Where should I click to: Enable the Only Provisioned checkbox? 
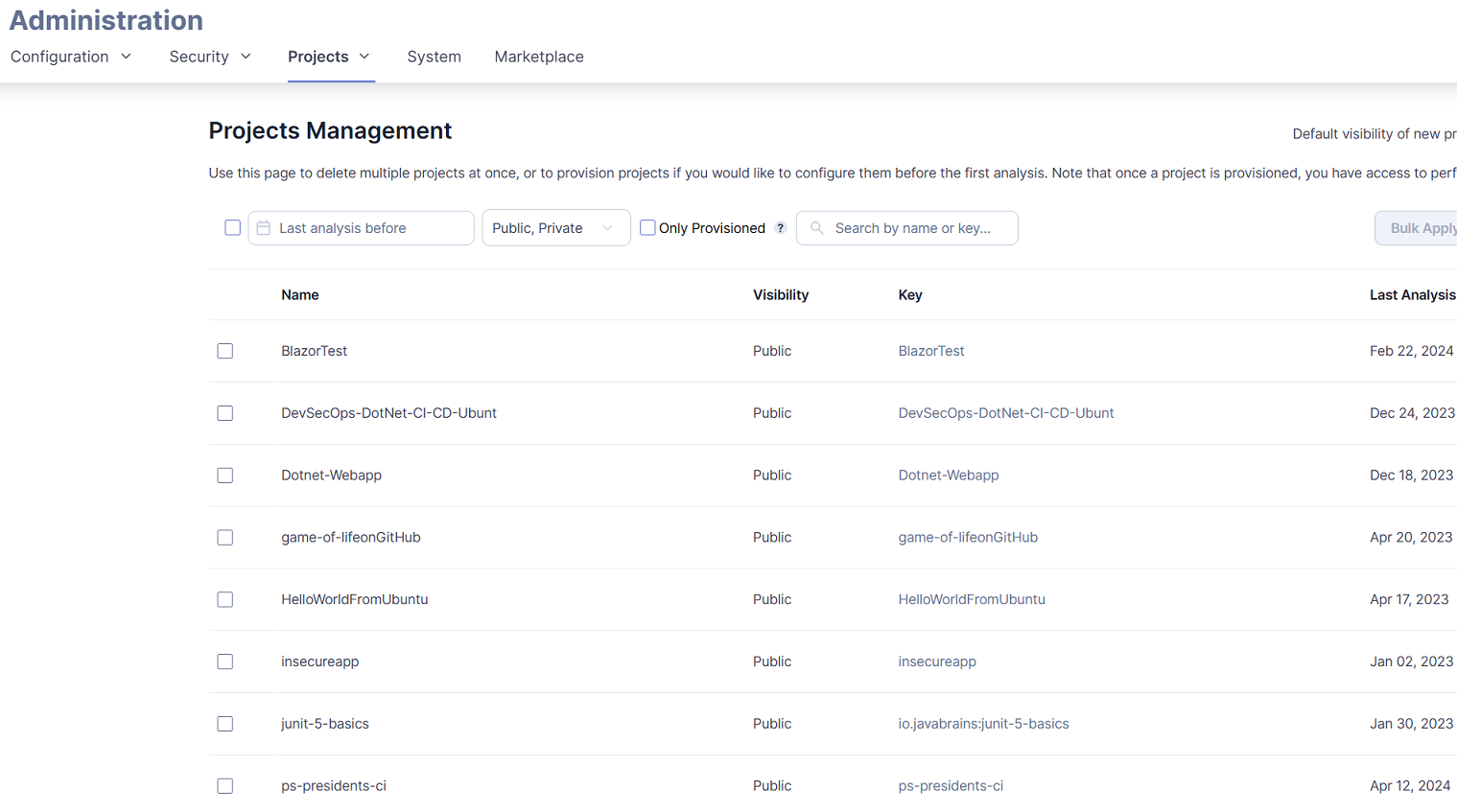pyautogui.click(x=648, y=228)
